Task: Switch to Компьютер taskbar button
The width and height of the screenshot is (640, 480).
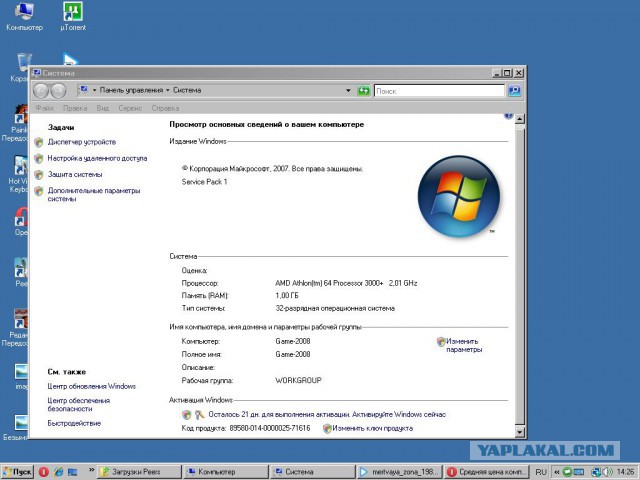Action: tap(226, 472)
